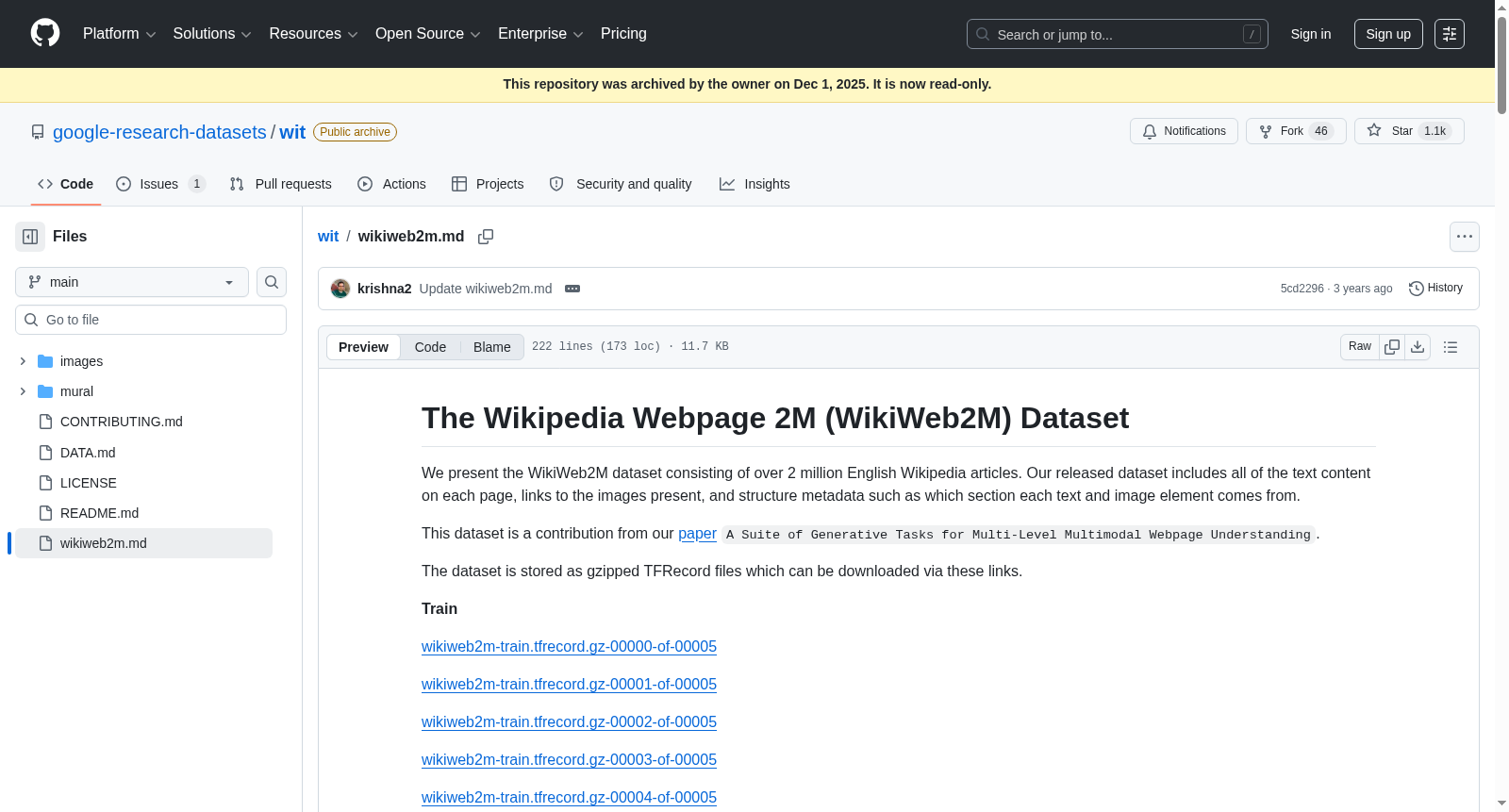Open the images folder
Image resolution: width=1509 pixels, height=812 pixels.
[x=81, y=361]
